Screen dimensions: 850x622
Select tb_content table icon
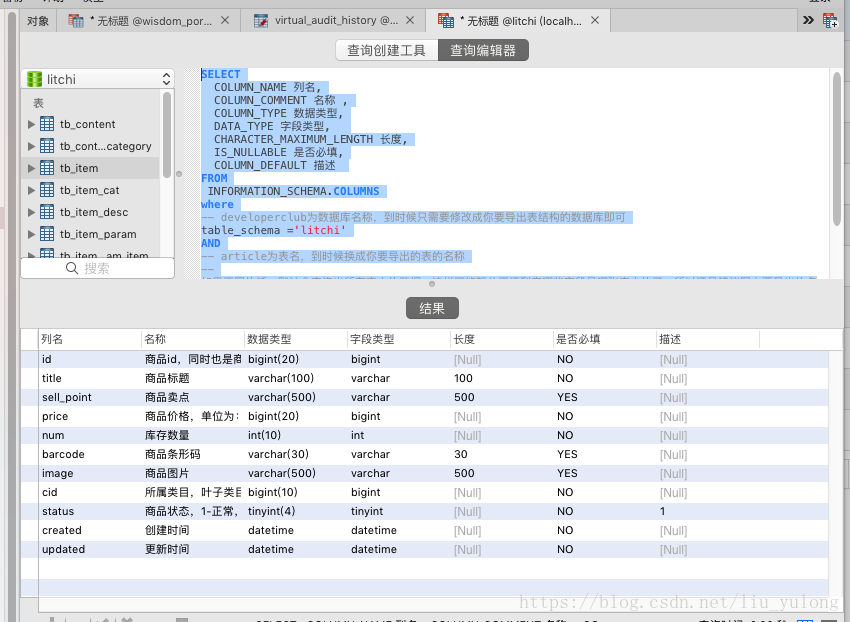(47, 124)
